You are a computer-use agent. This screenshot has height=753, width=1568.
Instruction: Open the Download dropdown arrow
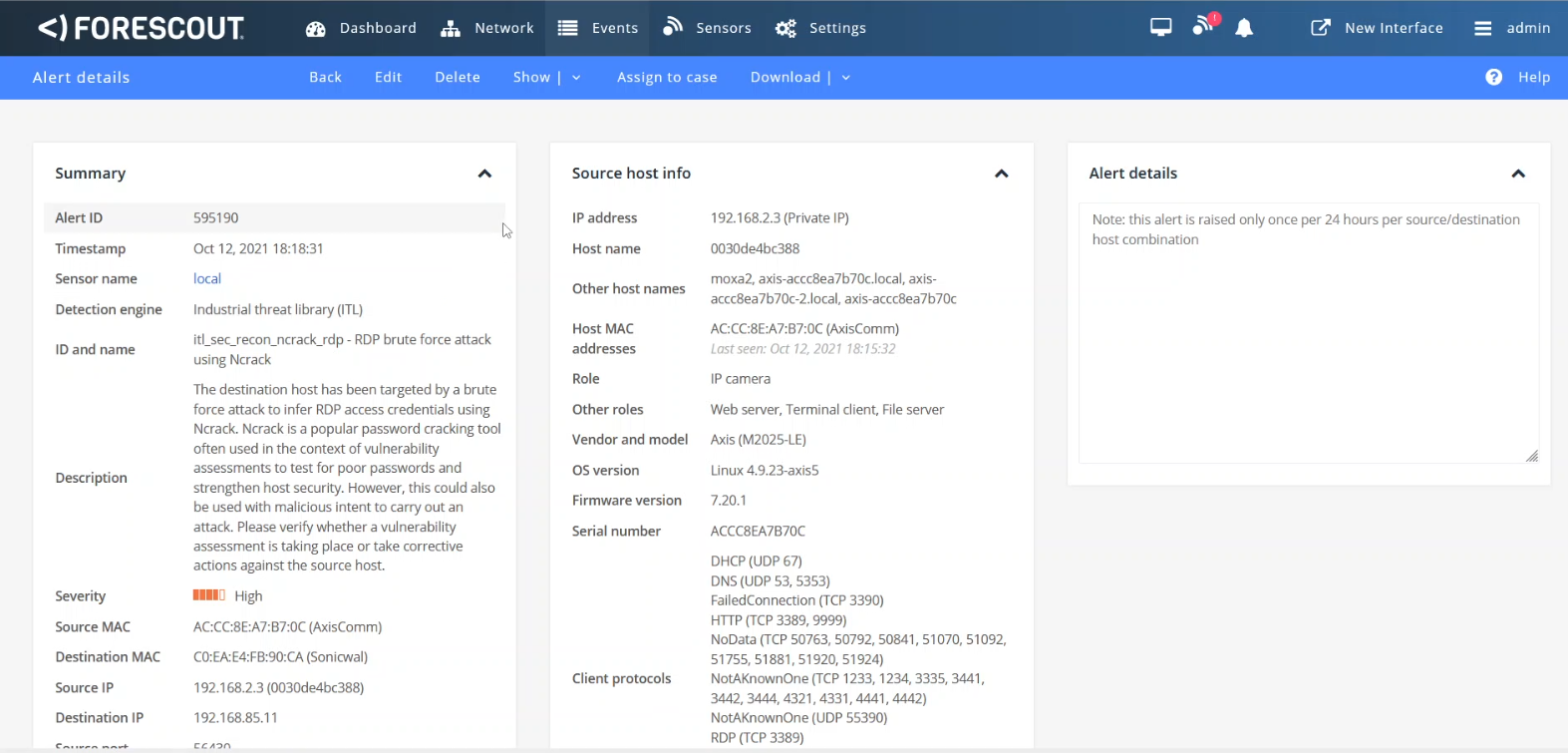click(x=846, y=78)
